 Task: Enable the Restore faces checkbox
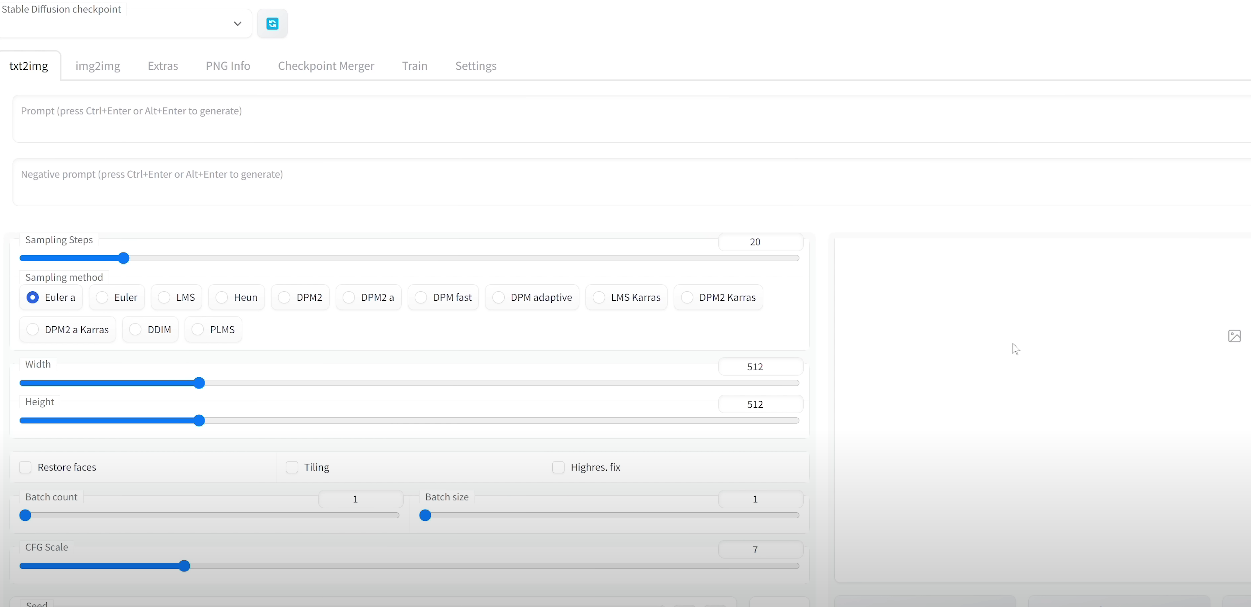tap(26, 467)
